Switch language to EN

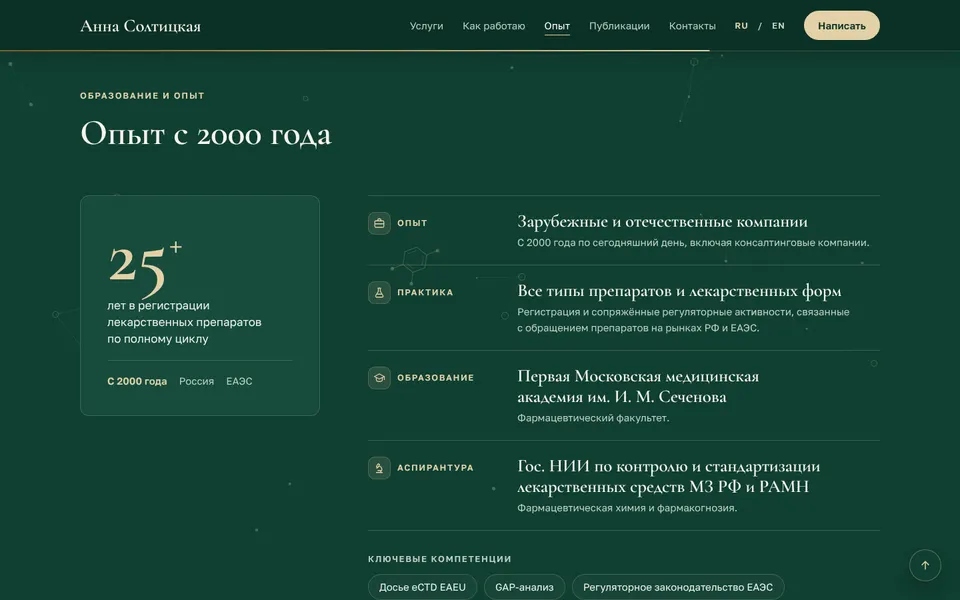click(778, 26)
